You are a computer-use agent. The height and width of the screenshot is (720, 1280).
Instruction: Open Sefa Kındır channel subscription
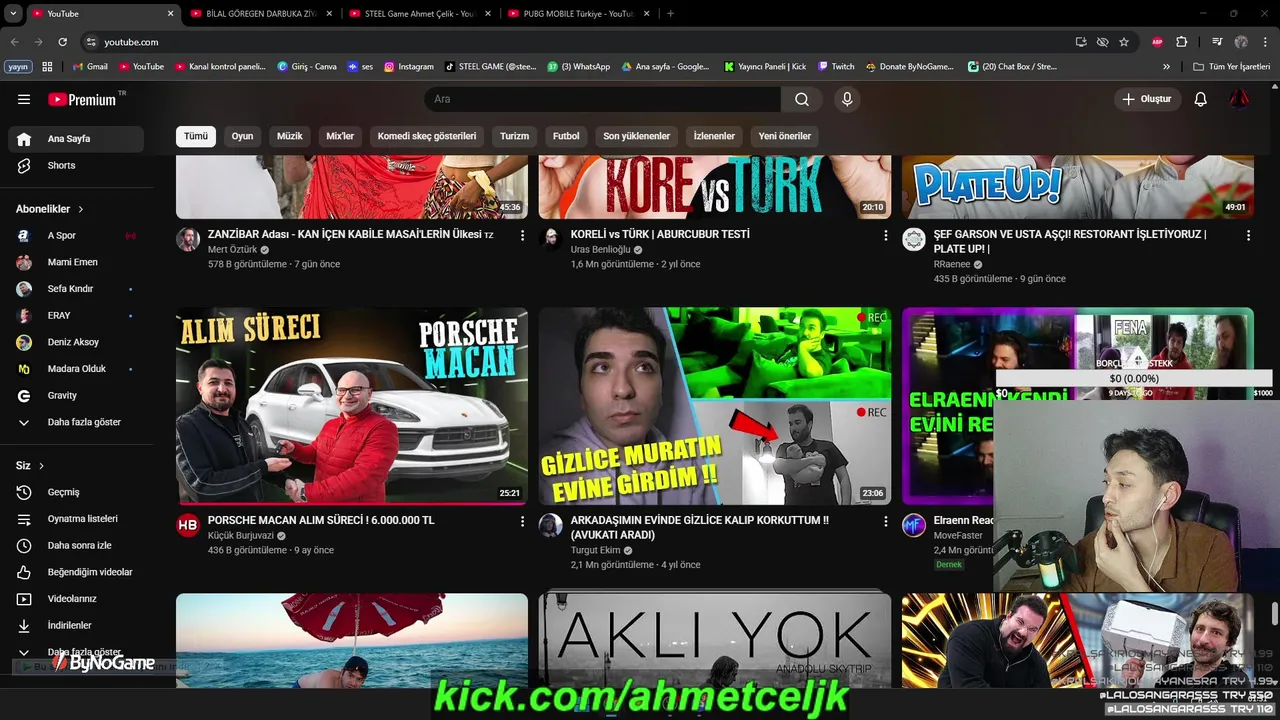[x=77, y=289]
